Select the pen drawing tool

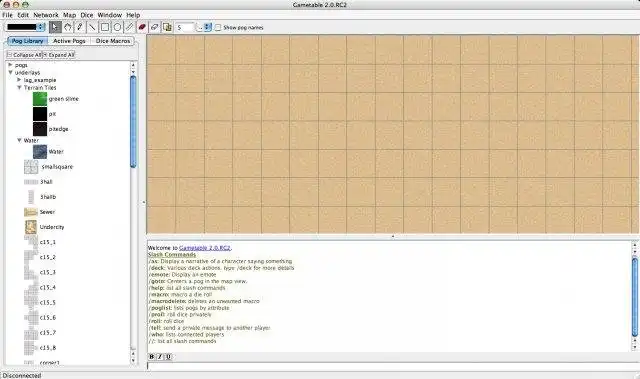pos(80,27)
